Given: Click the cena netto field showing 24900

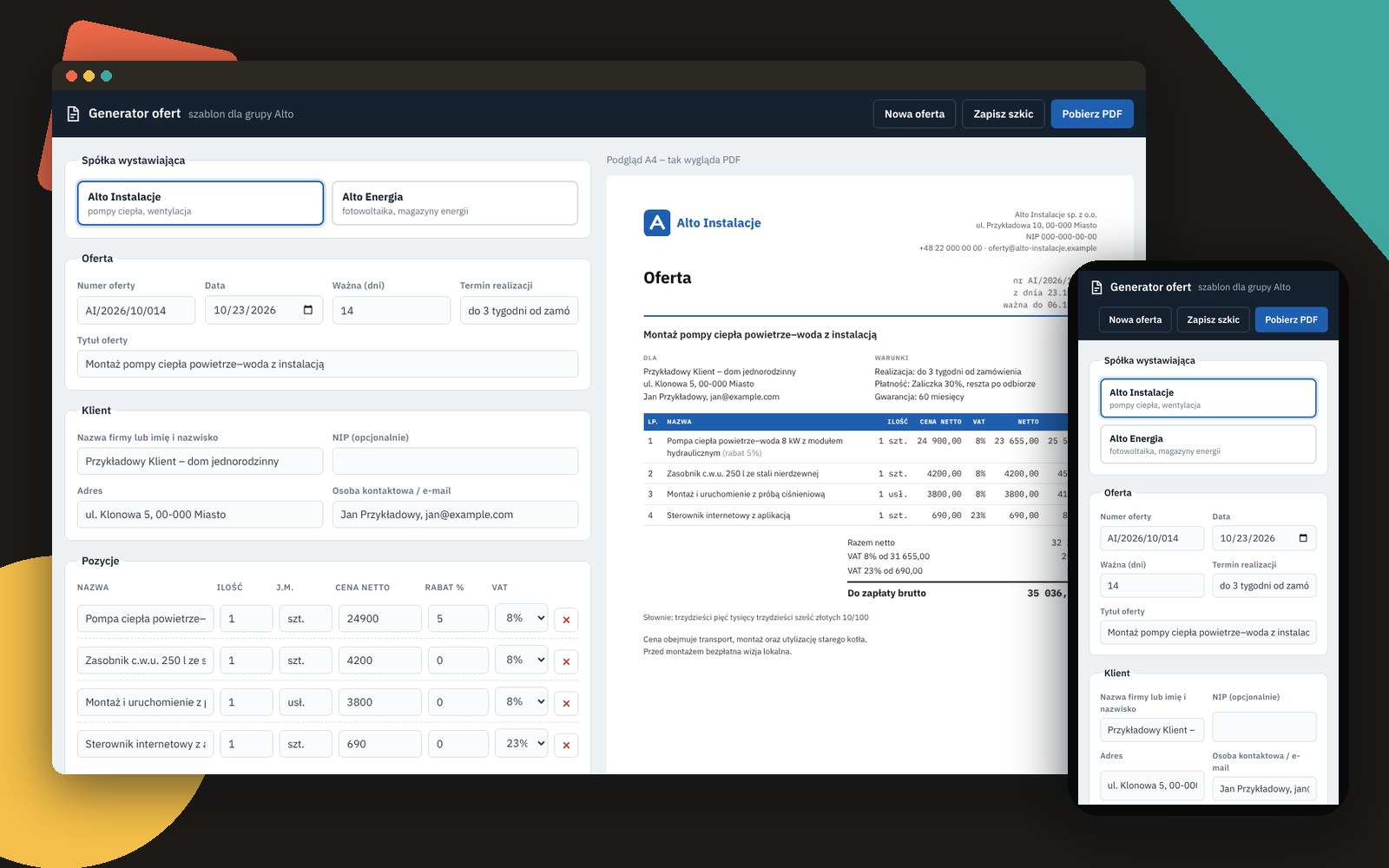Looking at the screenshot, I should click(x=380, y=619).
